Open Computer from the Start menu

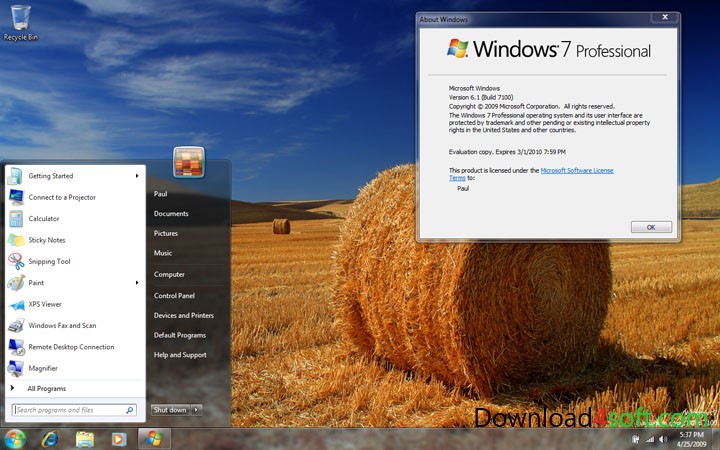click(169, 274)
